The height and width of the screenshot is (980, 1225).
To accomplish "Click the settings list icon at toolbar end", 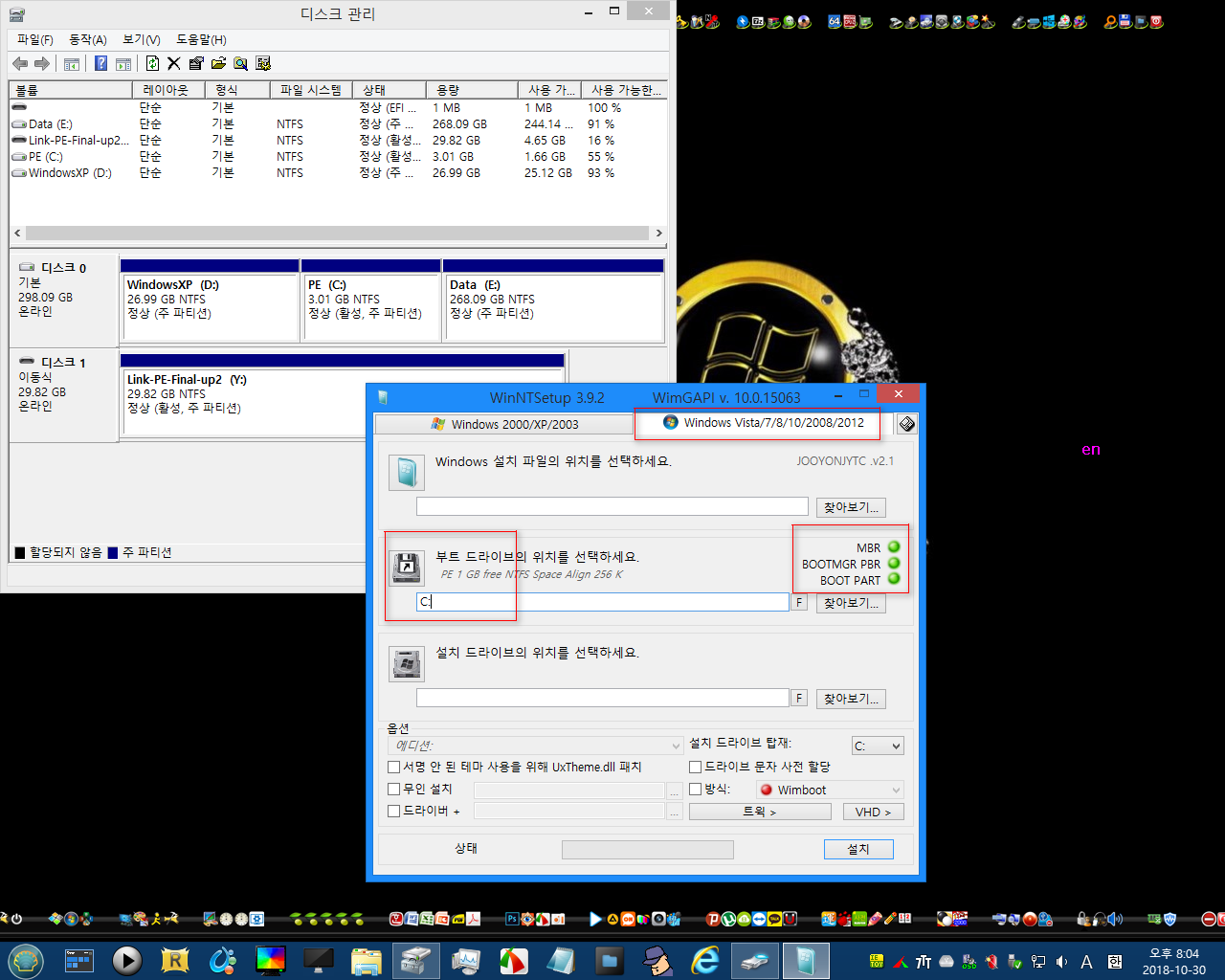I will pyautogui.click(x=263, y=63).
